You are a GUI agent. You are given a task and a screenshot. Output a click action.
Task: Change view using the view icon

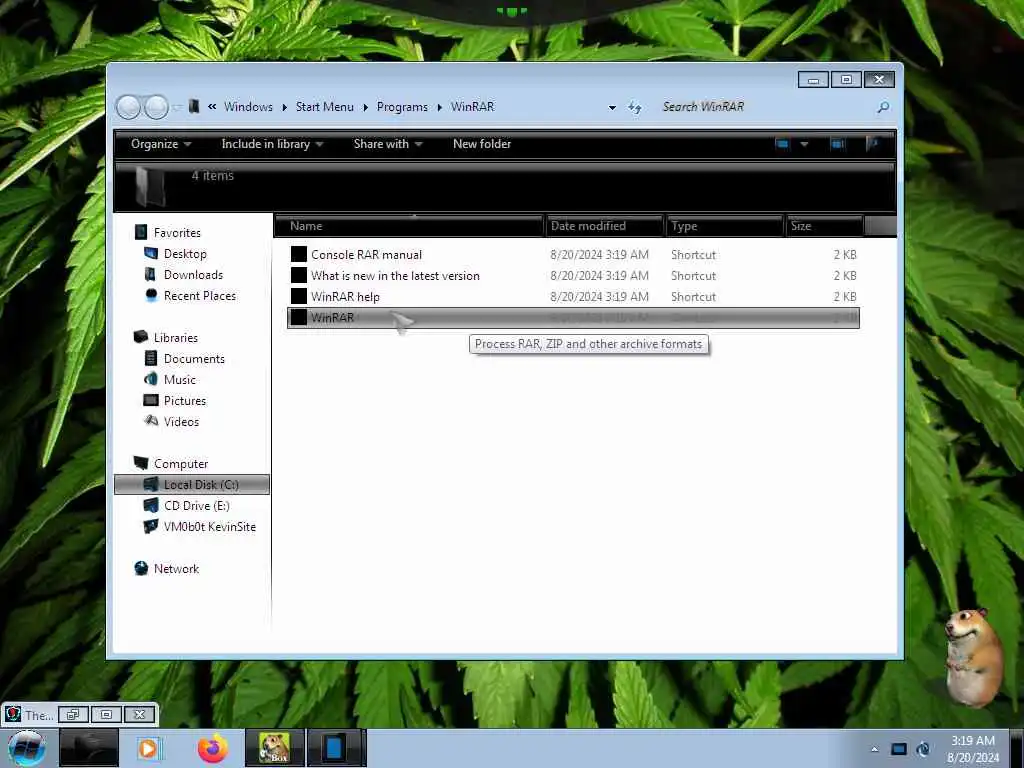(782, 144)
